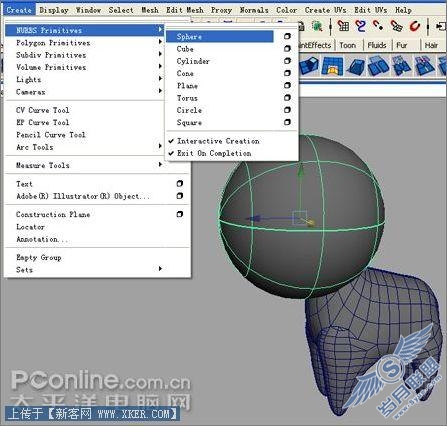This screenshot has height=426, width=447.
Task: Open the Construction Plane option box
Action: 180,214
